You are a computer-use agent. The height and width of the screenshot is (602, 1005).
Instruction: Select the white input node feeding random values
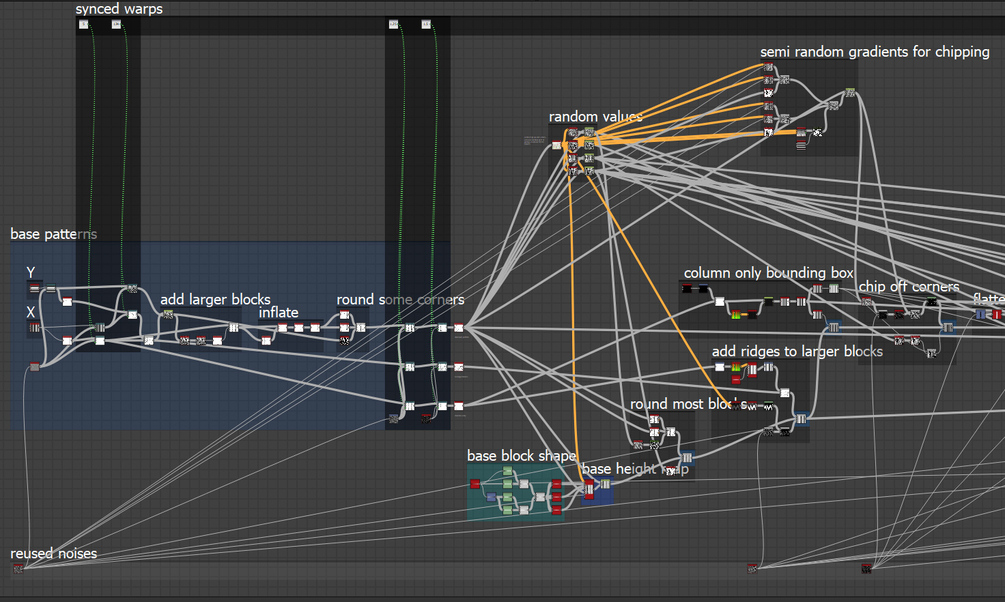[556, 146]
